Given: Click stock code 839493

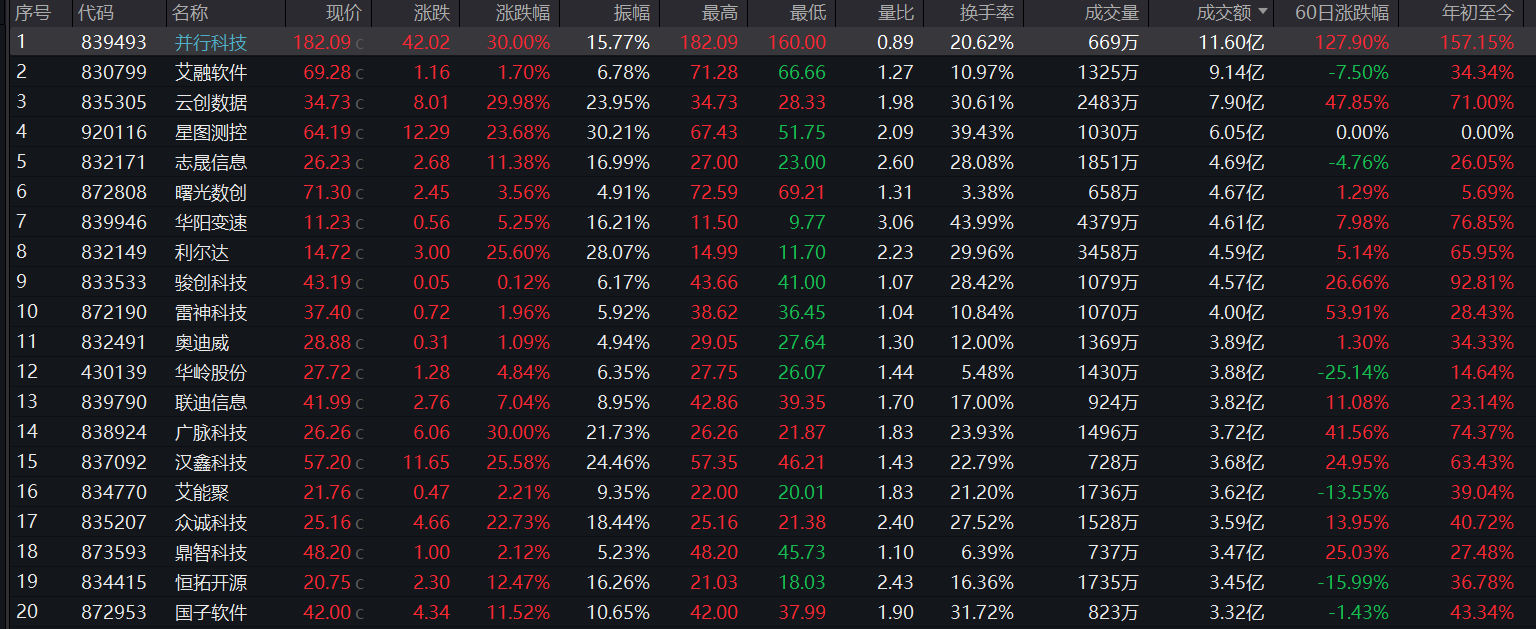Looking at the screenshot, I should pos(114,42).
